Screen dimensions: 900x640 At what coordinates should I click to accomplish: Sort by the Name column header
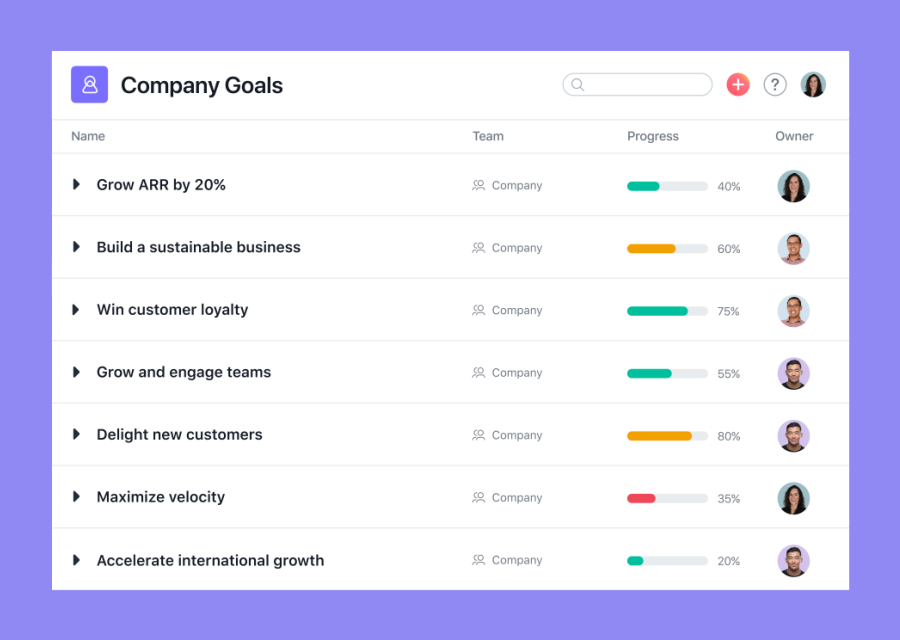pyautogui.click(x=88, y=136)
